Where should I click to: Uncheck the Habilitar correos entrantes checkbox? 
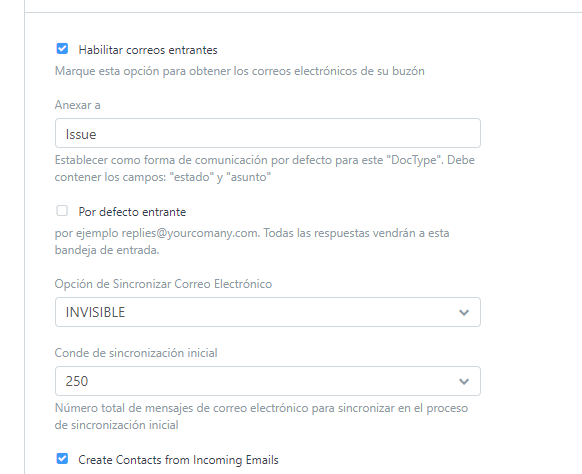pos(62,49)
